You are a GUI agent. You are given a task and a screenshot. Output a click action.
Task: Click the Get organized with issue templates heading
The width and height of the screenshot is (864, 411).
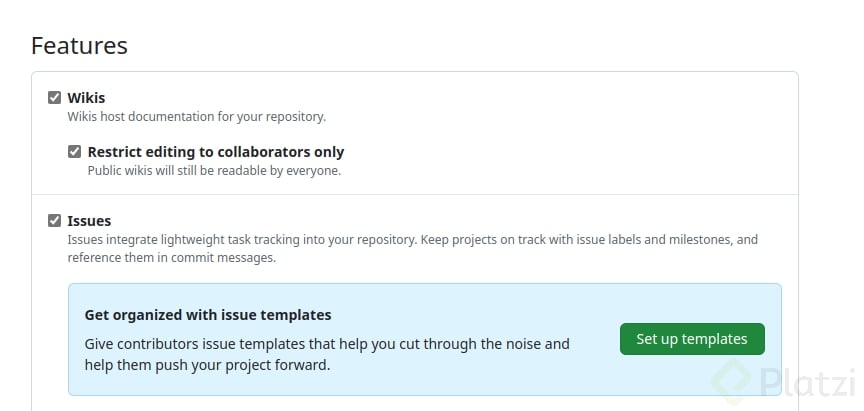click(208, 315)
